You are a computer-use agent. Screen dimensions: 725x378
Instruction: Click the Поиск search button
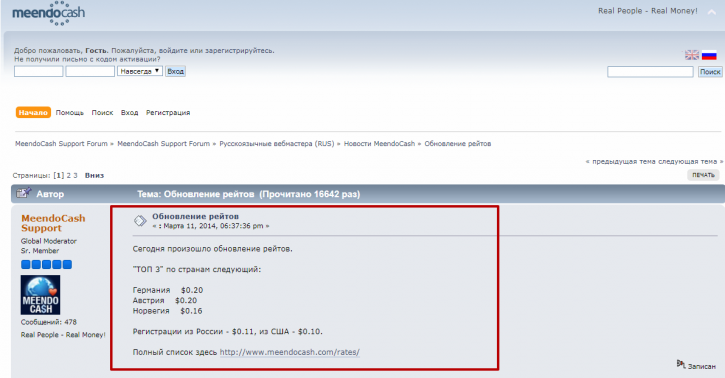coord(710,72)
